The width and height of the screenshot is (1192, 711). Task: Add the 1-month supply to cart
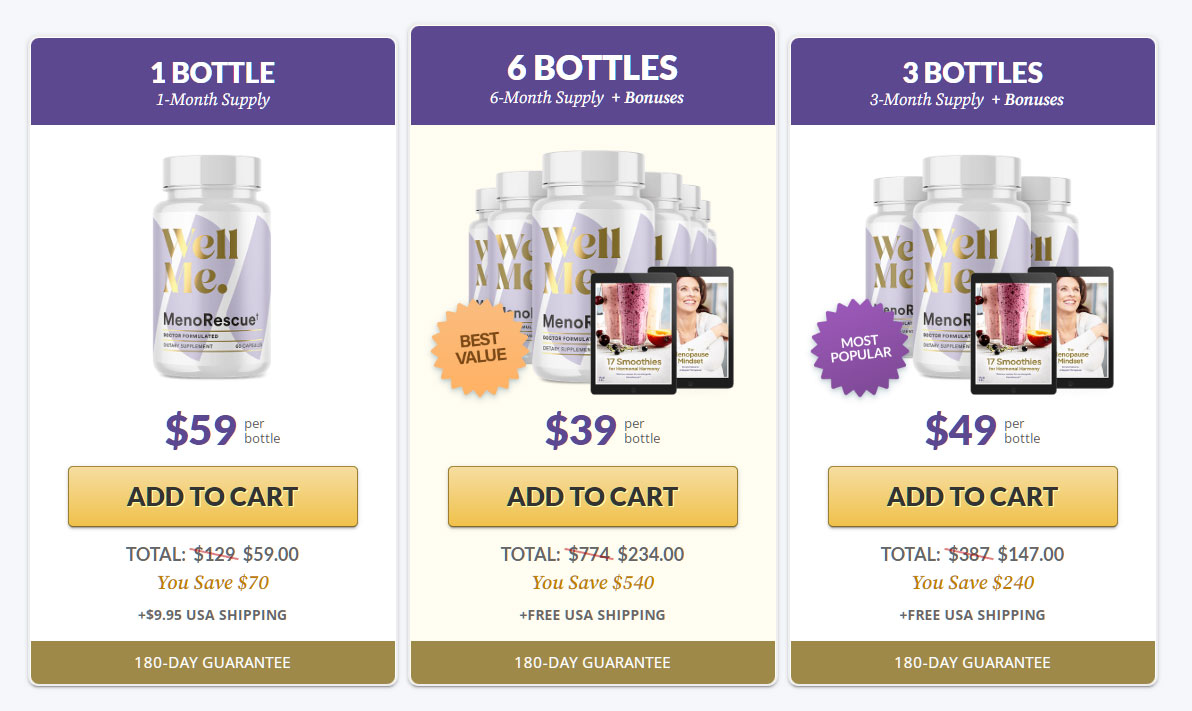pos(212,496)
